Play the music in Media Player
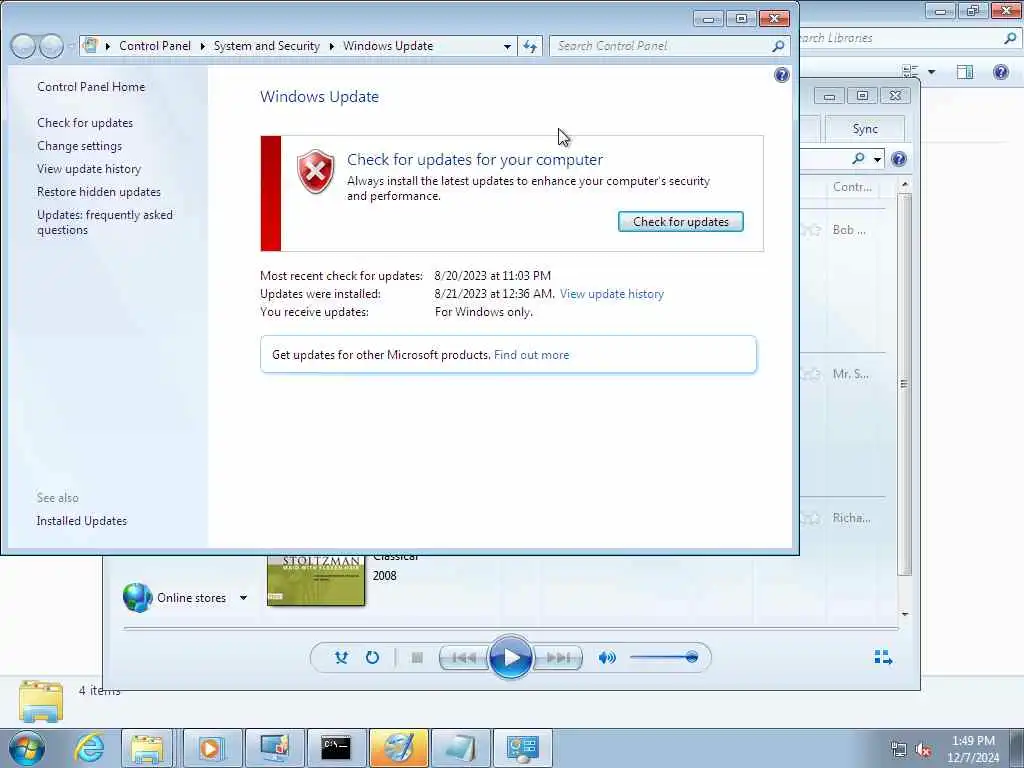The height and width of the screenshot is (768, 1024). coord(511,657)
